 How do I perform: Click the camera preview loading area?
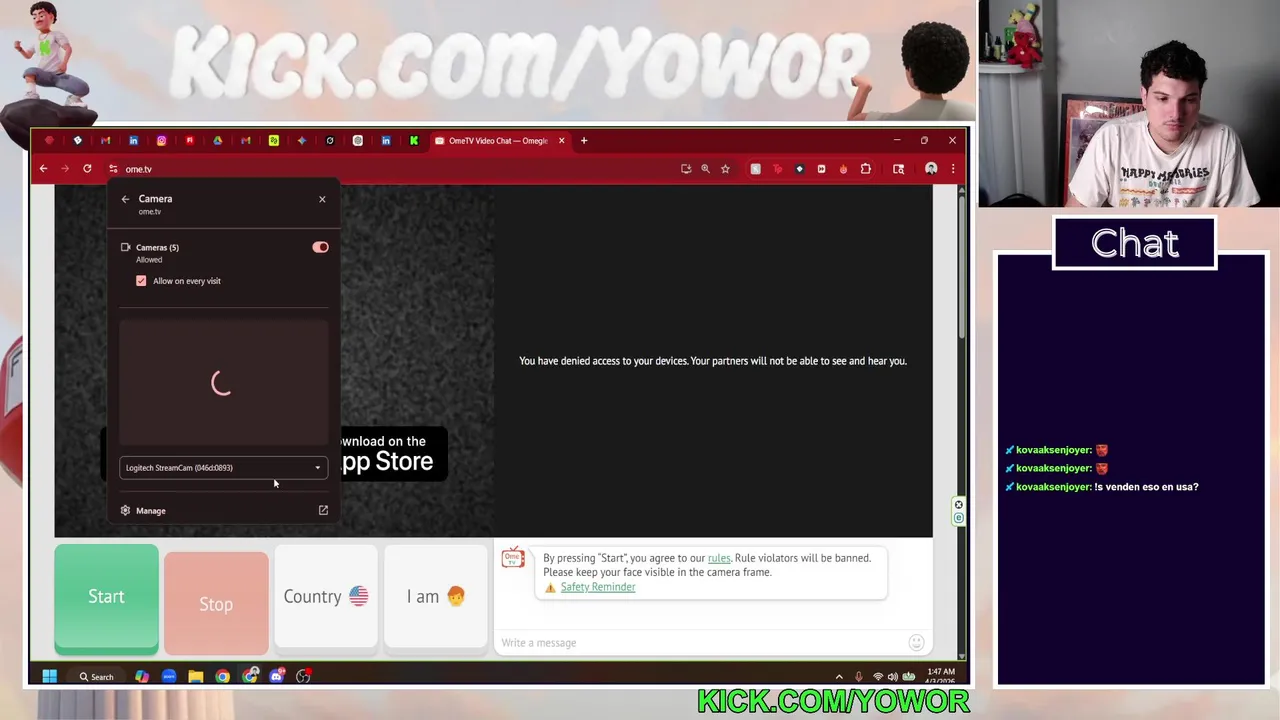click(x=223, y=383)
